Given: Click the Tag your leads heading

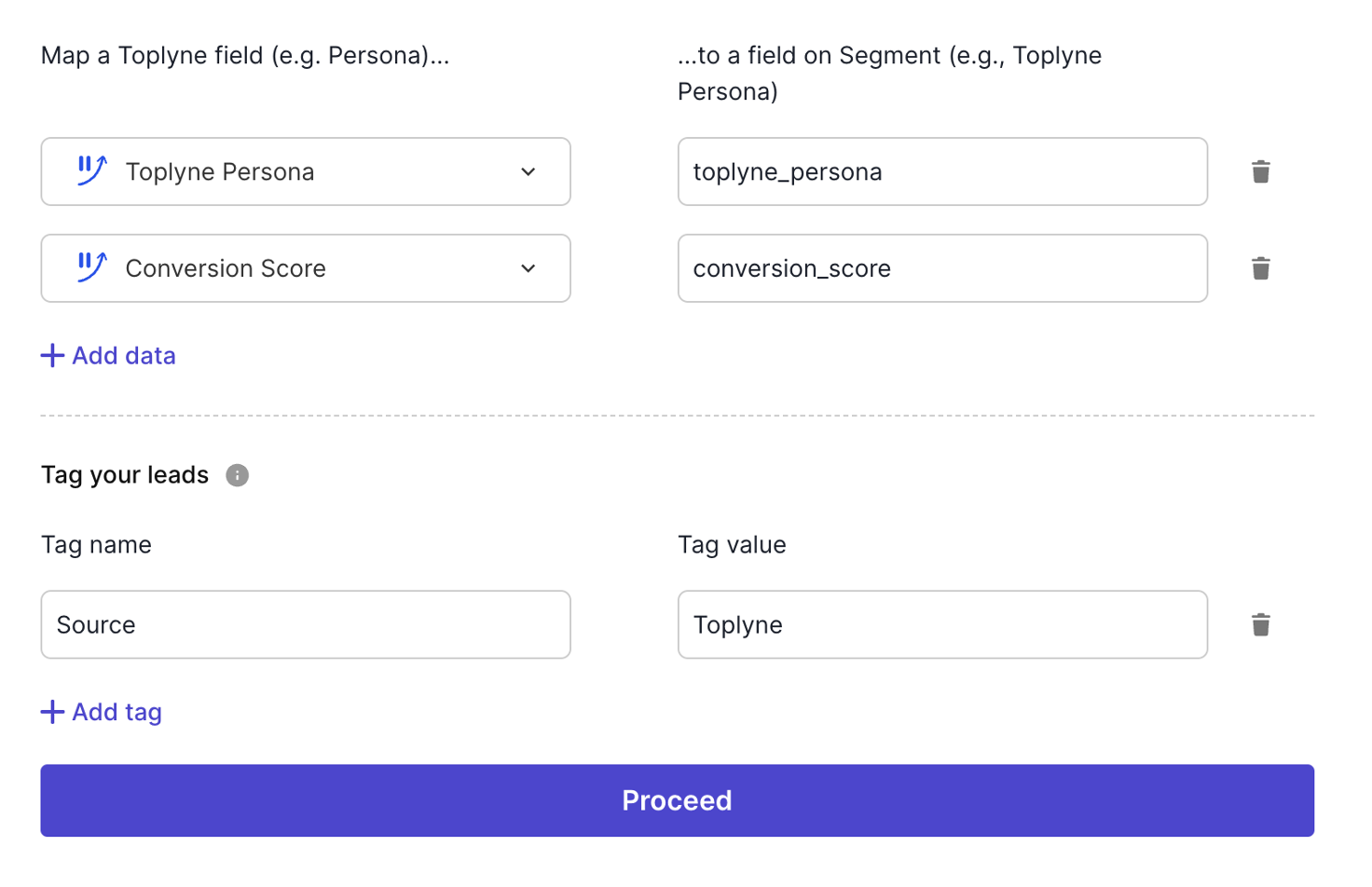Looking at the screenshot, I should click(125, 475).
